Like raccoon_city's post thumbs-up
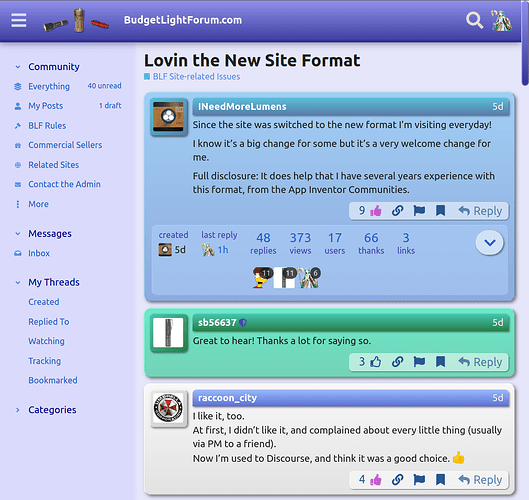This screenshot has width=529, height=500. point(375,479)
